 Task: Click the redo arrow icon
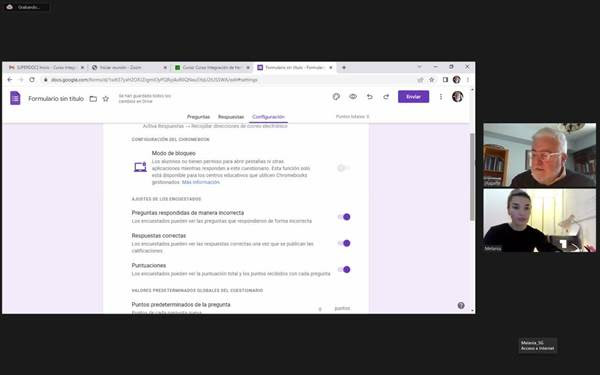(x=386, y=97)
